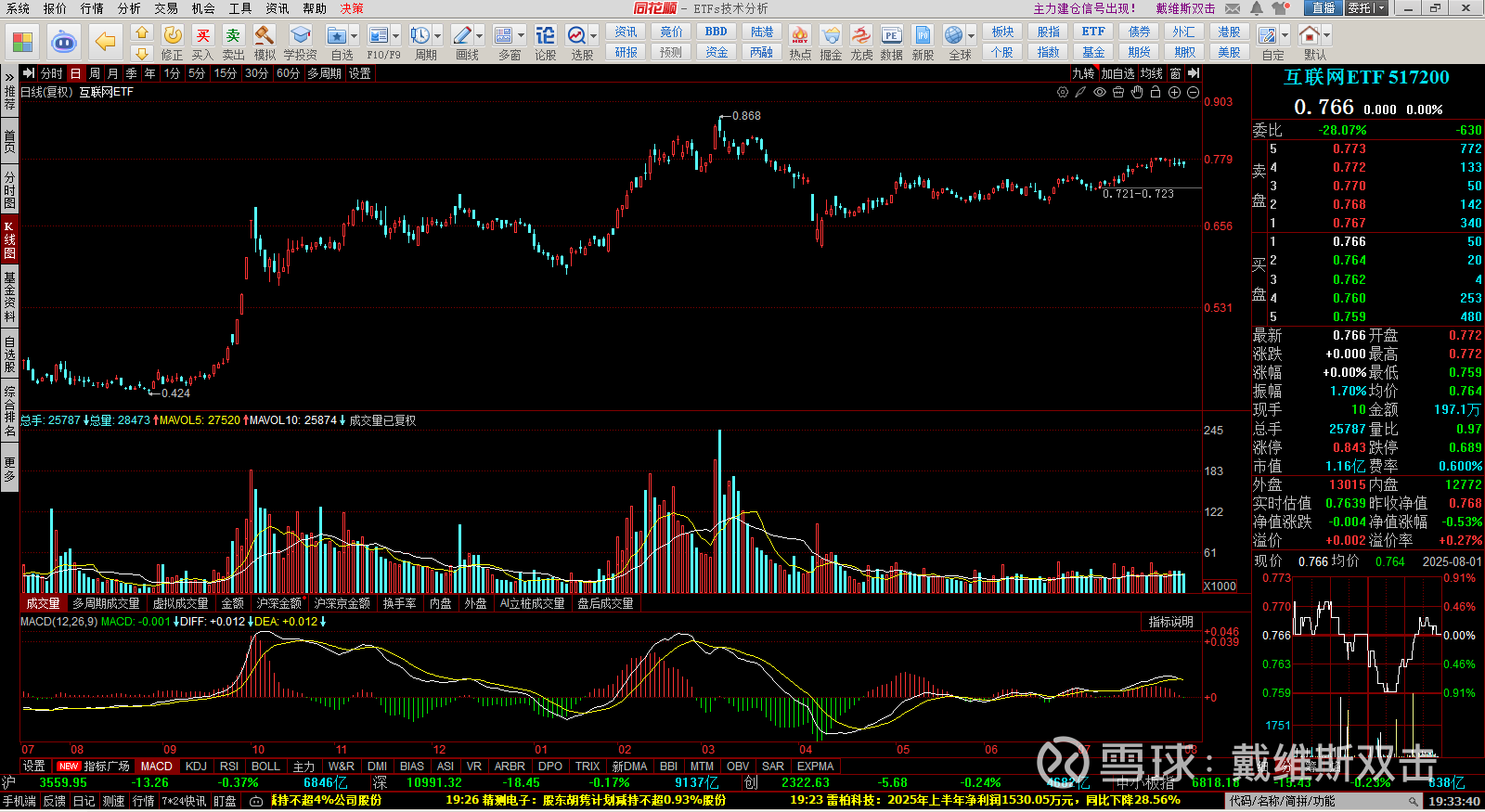
Task: Click the shirt skin icon in title bar
Action: (x=1281, y=8)
